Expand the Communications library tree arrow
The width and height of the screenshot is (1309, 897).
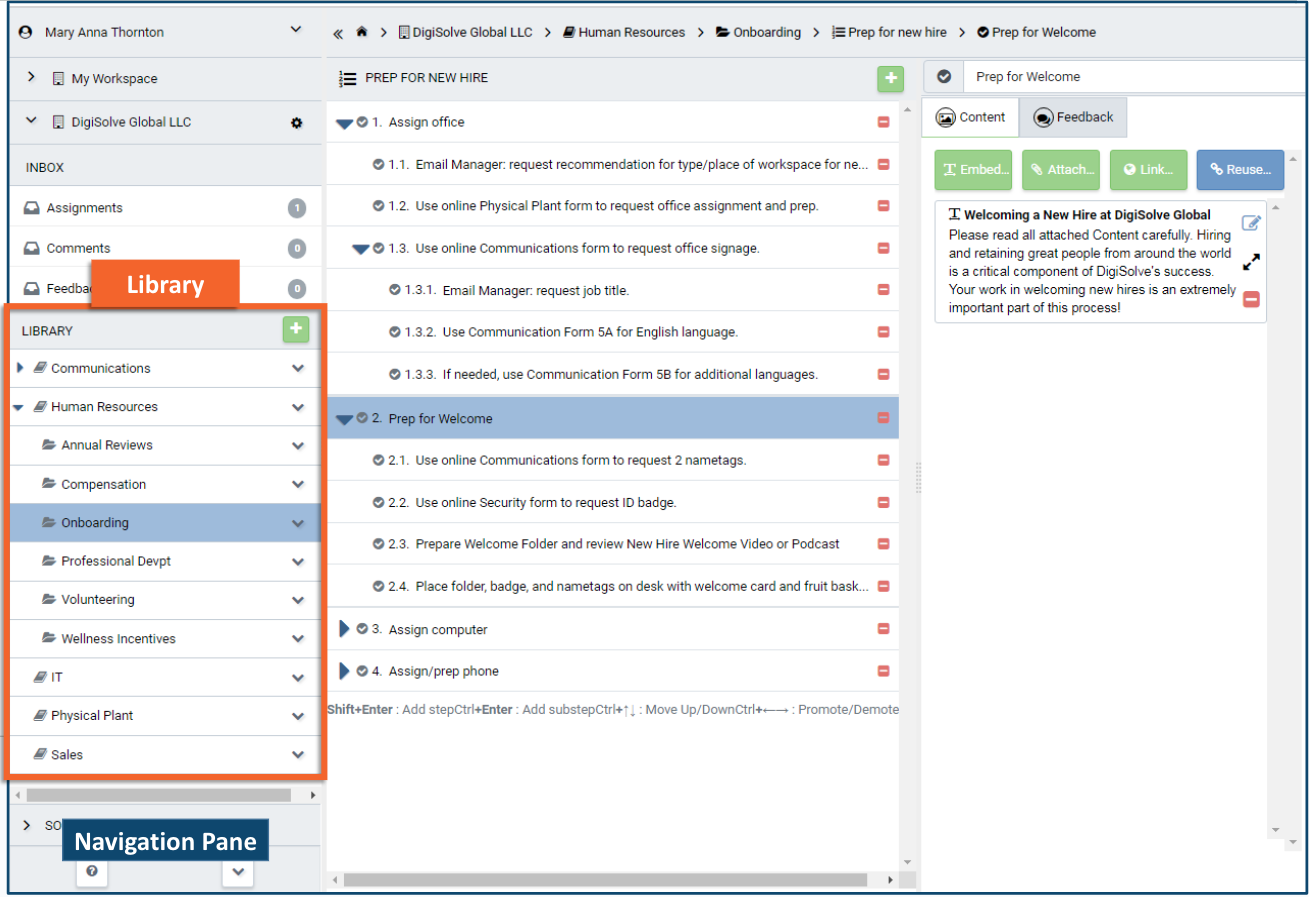tap(20, 368)
